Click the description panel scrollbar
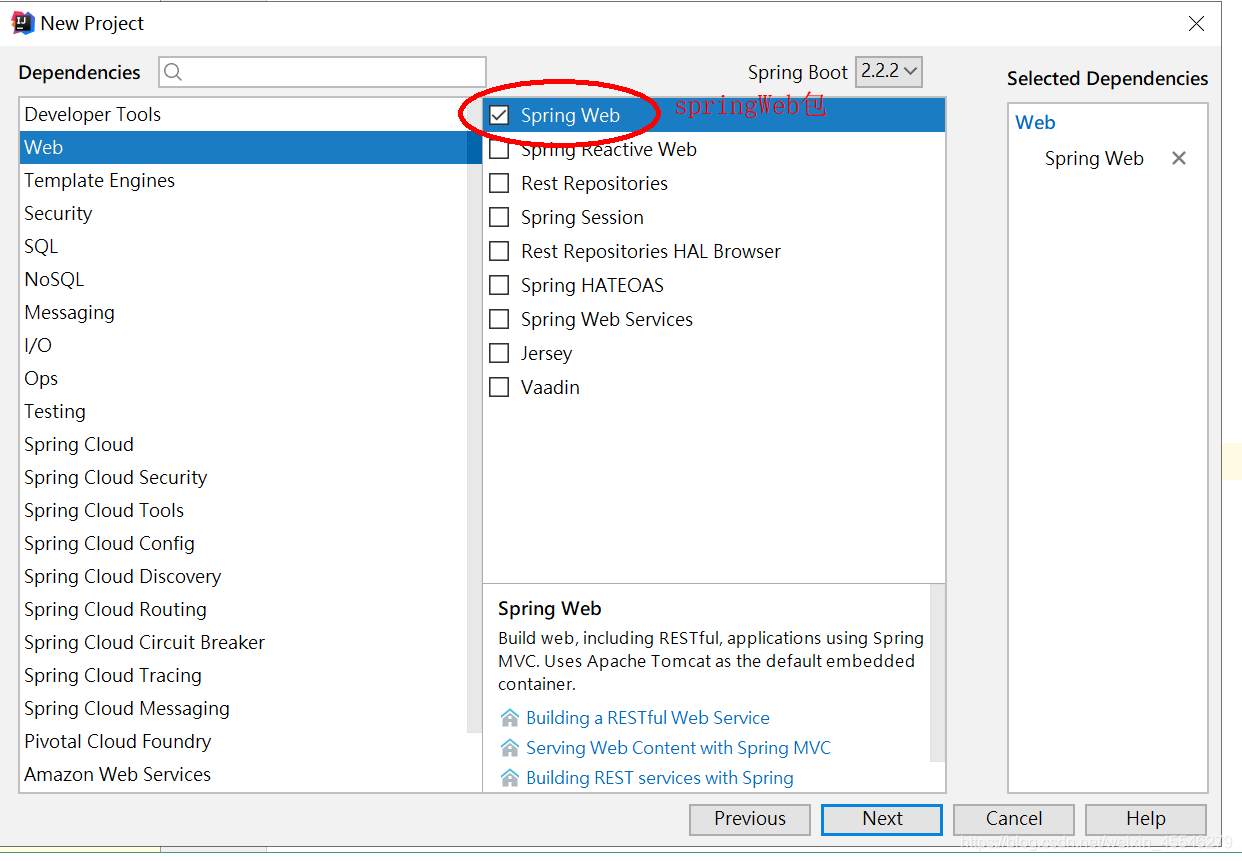Viewport: 1242px width, 861px height. pyautogui.click(x=937, y=673)
